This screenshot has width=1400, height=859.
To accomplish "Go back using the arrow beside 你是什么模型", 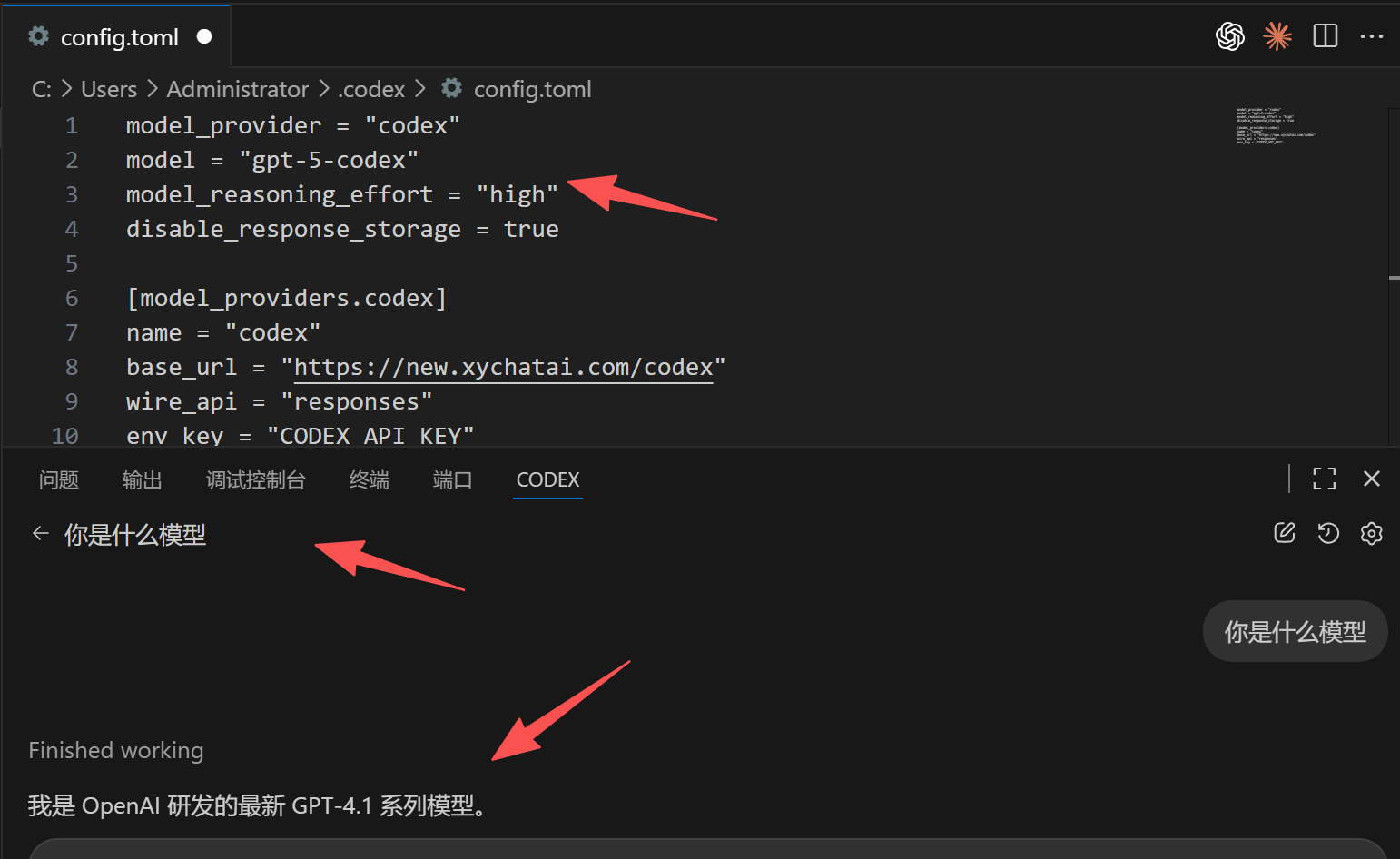I will [x=40, y=533].
